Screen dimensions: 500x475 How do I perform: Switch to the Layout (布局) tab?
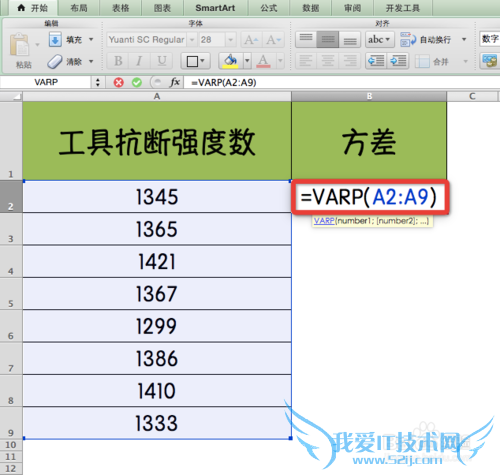(x=79, y=8)
